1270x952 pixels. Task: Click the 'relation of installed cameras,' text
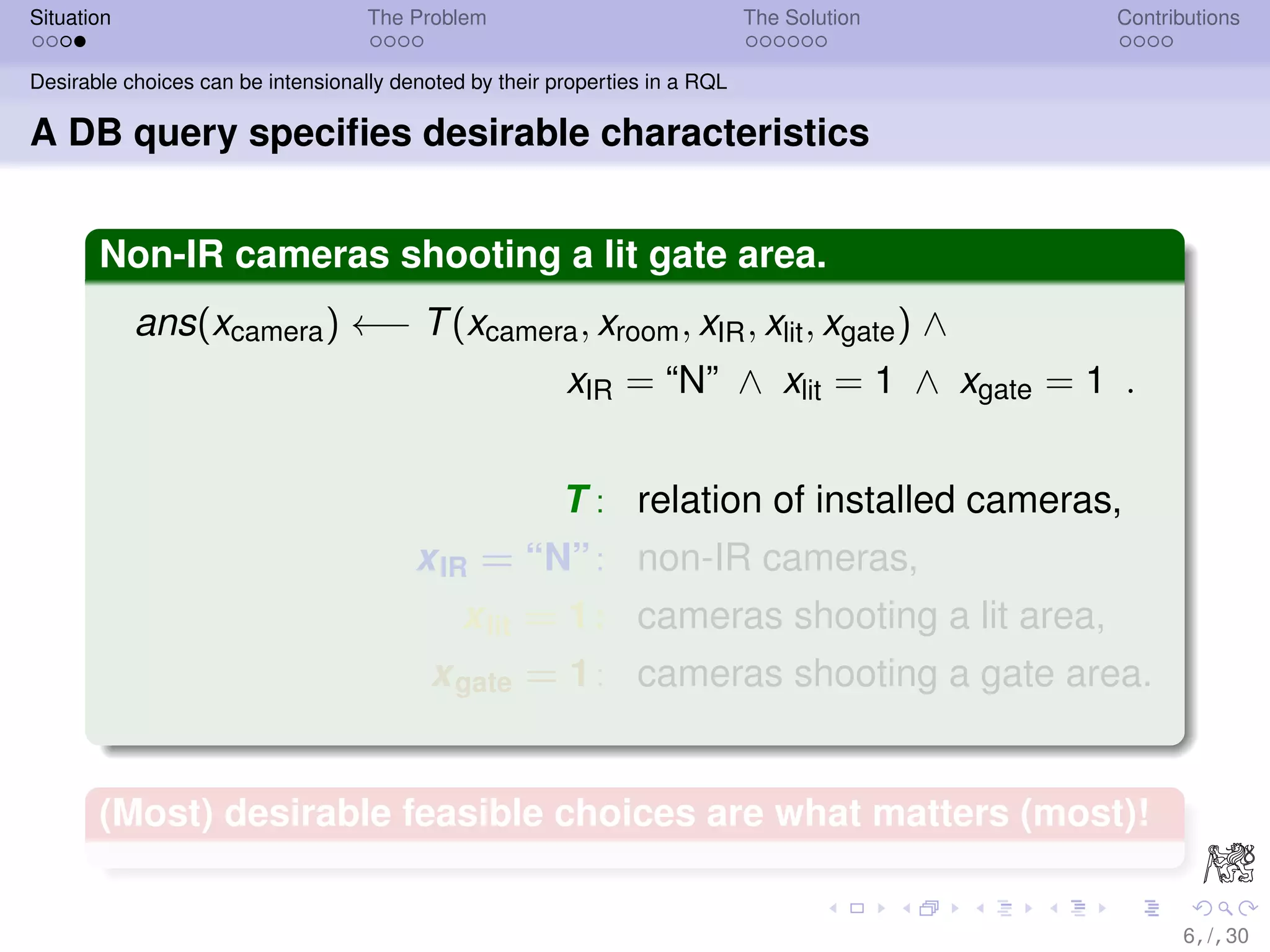click(x=879, y=500)
